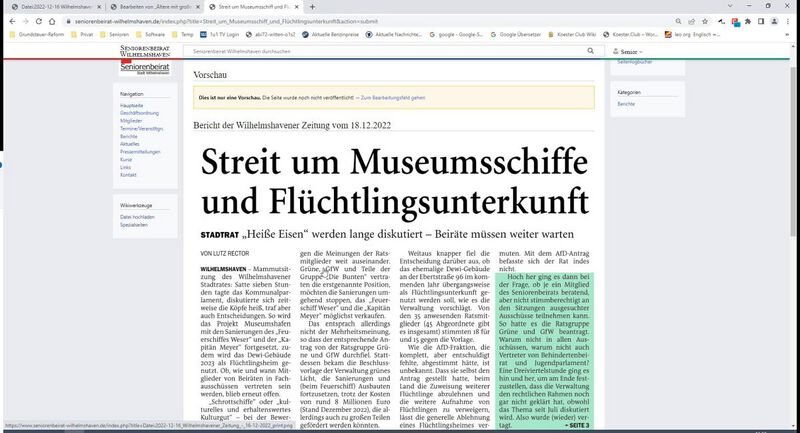This screenshot has height=433, width=800.
Task: Open a new browser tab
Action: pos(312,7)
